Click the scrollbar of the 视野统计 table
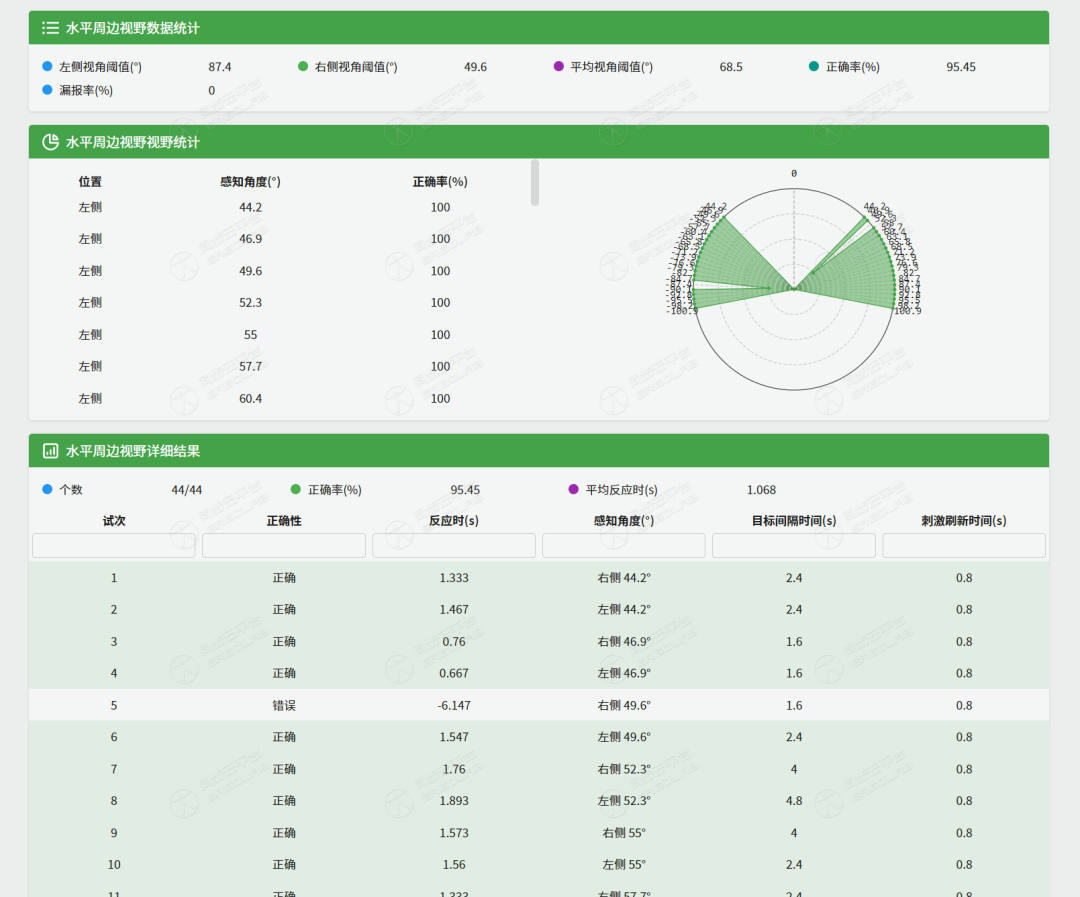This screenshot has height=897, width=1080. pyautogui.click(x=535, y=183)
